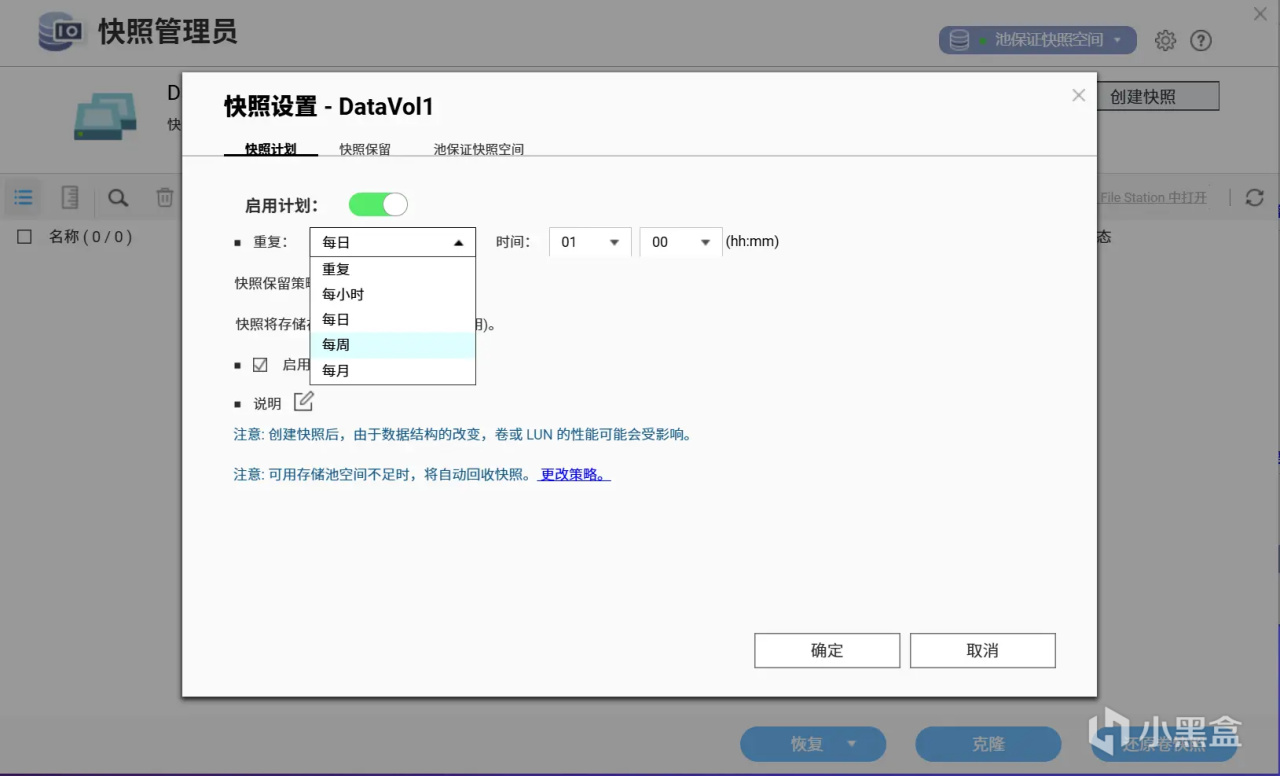1280x776 pixels.
Task: Open the hour dropdown showing 01
Action: 591,242
